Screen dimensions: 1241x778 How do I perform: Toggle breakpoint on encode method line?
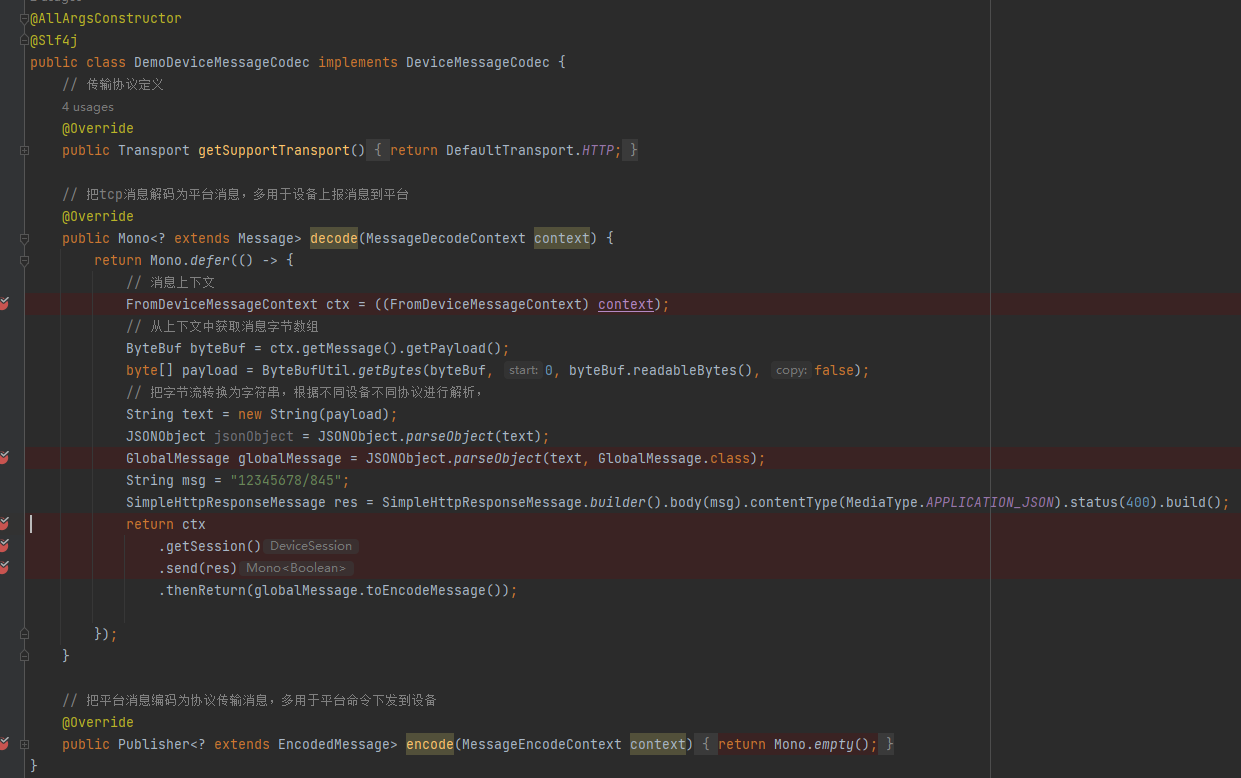pos(4,744)
